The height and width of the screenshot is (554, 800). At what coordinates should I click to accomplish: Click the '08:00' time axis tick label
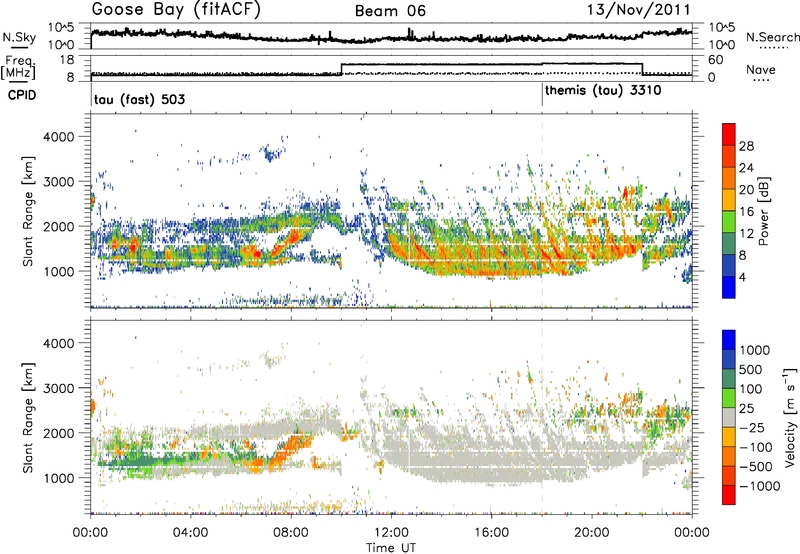pos(291,533)
